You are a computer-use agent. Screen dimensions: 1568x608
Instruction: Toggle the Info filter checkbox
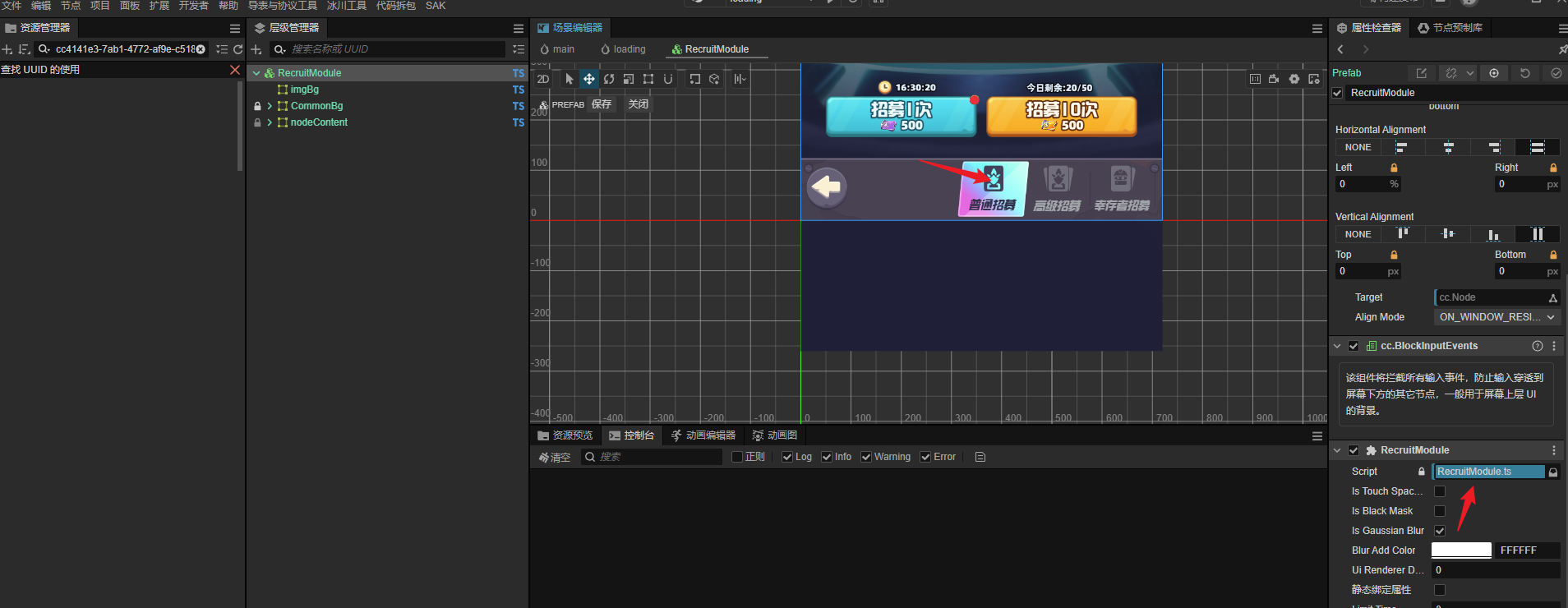click(x=827, y=457)
